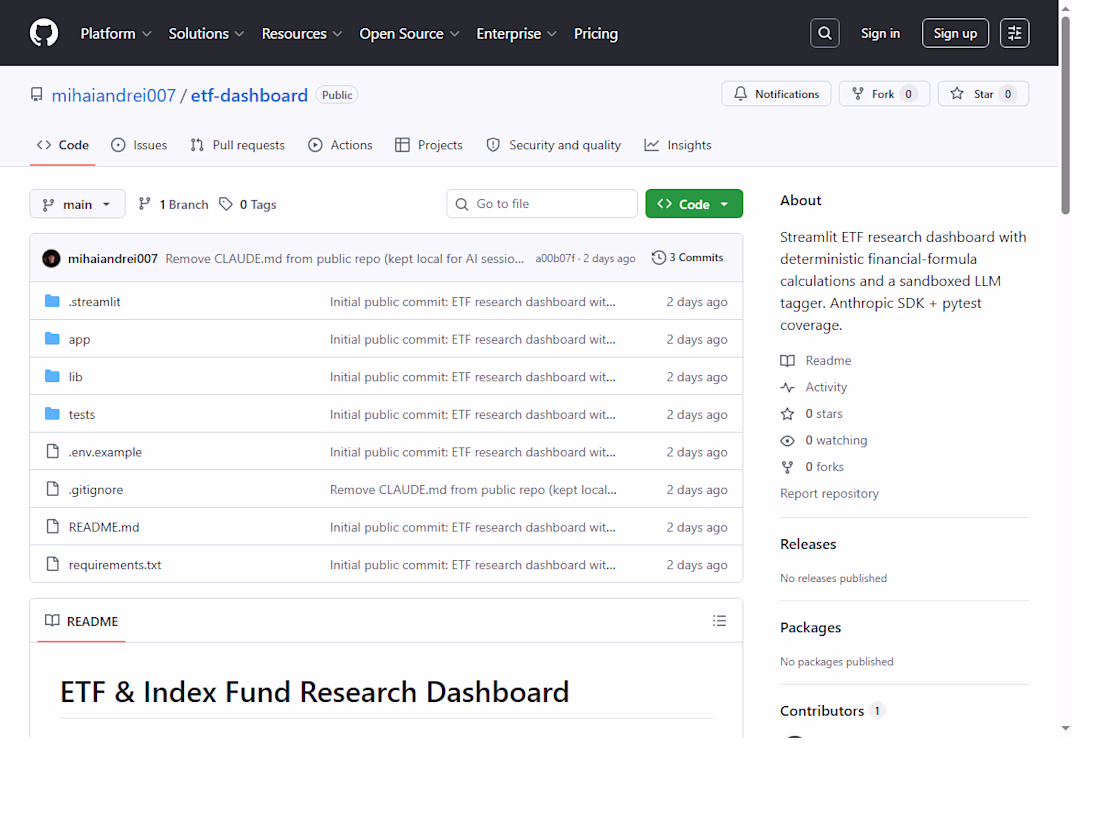Open the mihaiandrei007 owner link
Screen dimensions: 1100x825
[x=114, y=95]
